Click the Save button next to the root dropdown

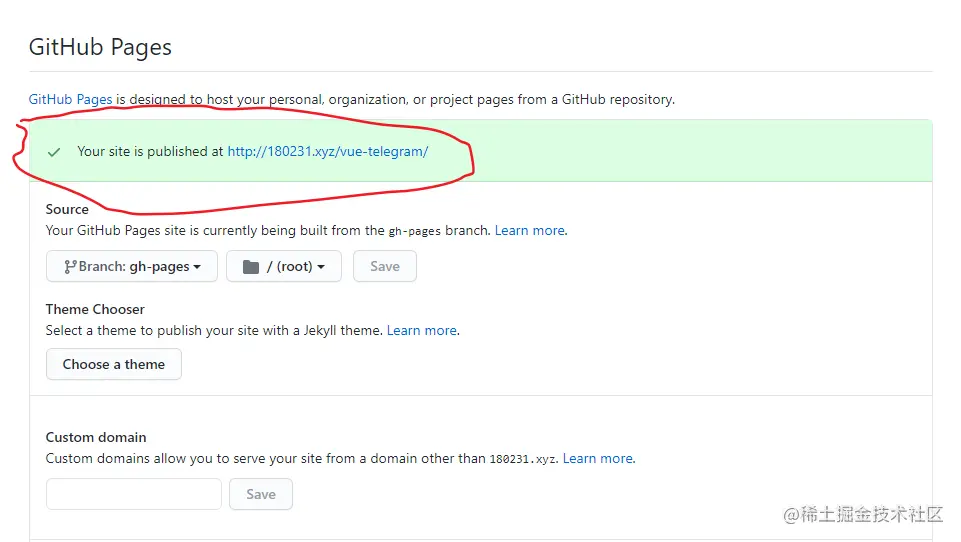click(x=385, y=266)
